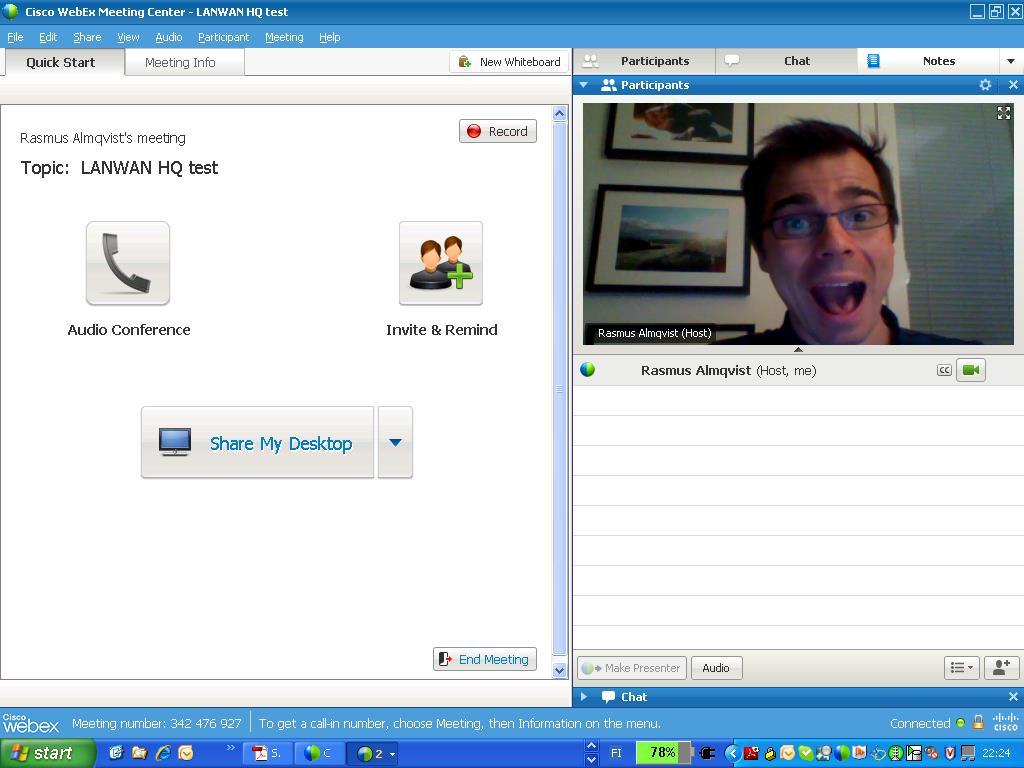Open the View menu
This screenshot has height=768, width=1024.
coord(128,37)
